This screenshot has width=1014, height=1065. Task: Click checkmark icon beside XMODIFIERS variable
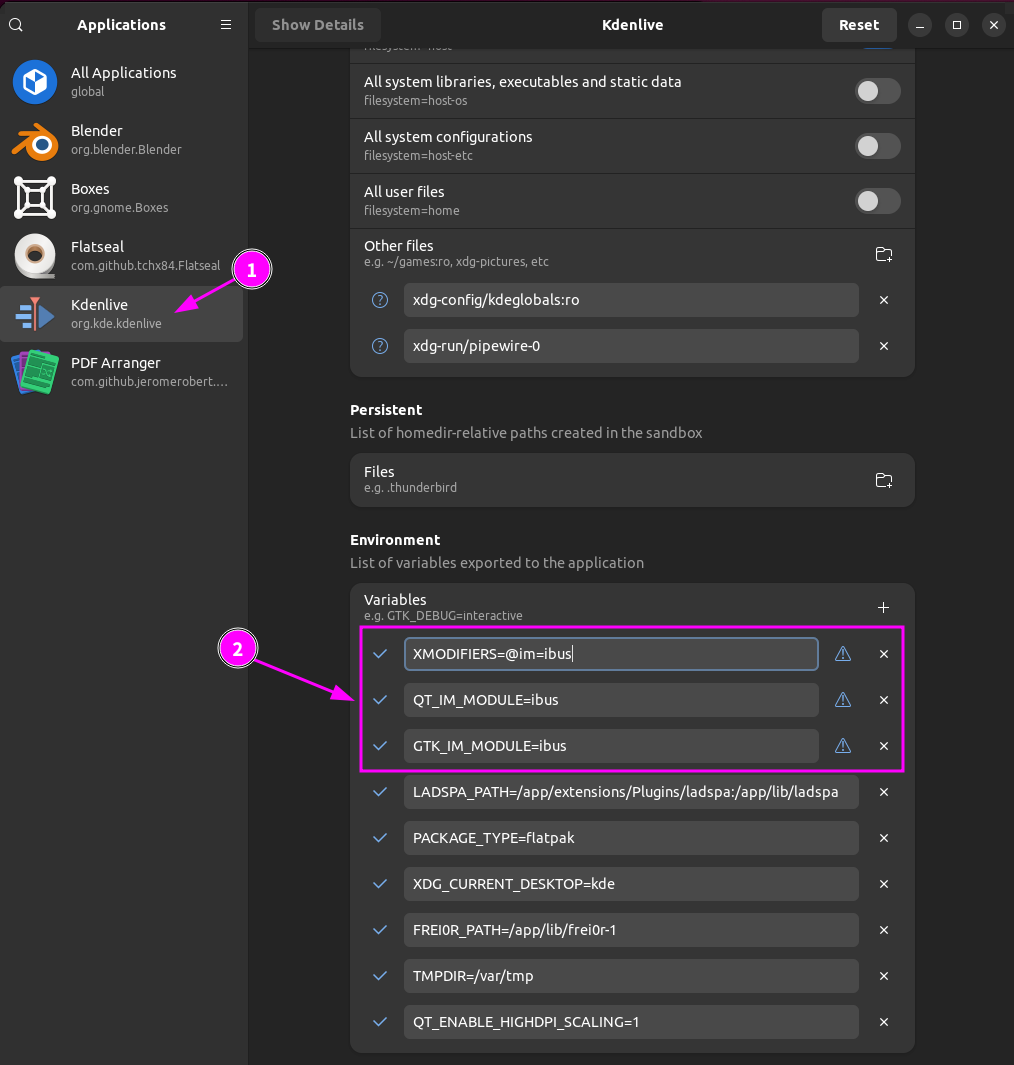[x=380, y=654]
